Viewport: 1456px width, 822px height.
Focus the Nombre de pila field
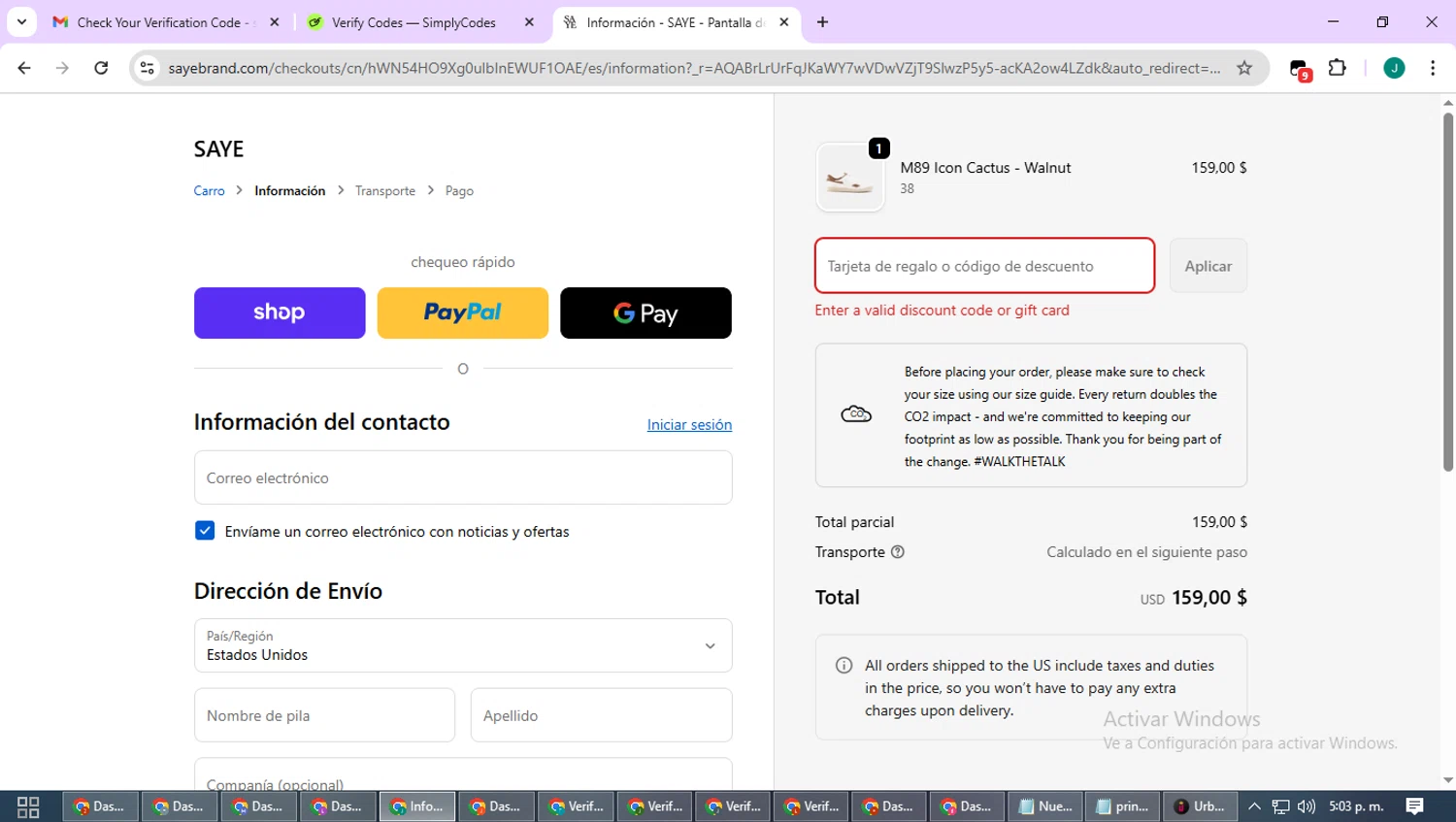(x=324, y=715)
